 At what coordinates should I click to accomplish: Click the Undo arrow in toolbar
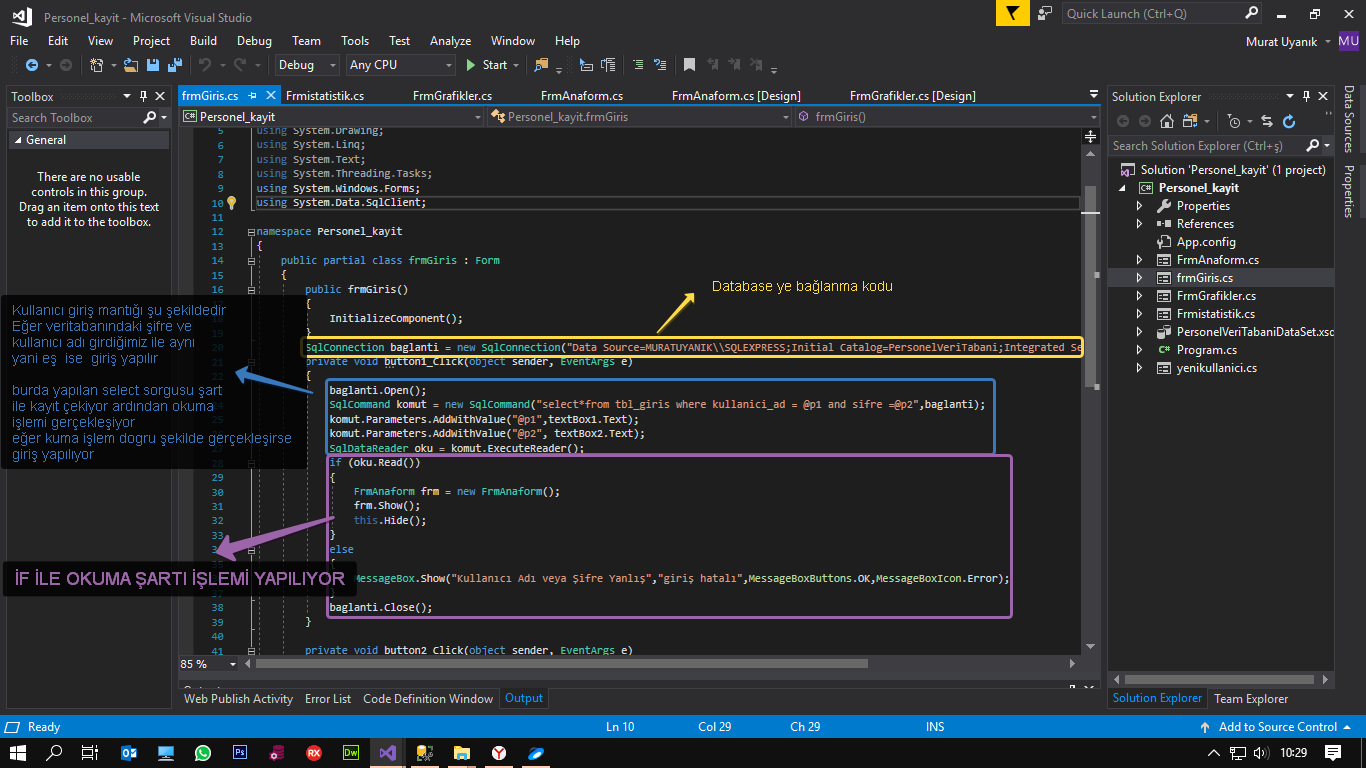coord(204,65)
